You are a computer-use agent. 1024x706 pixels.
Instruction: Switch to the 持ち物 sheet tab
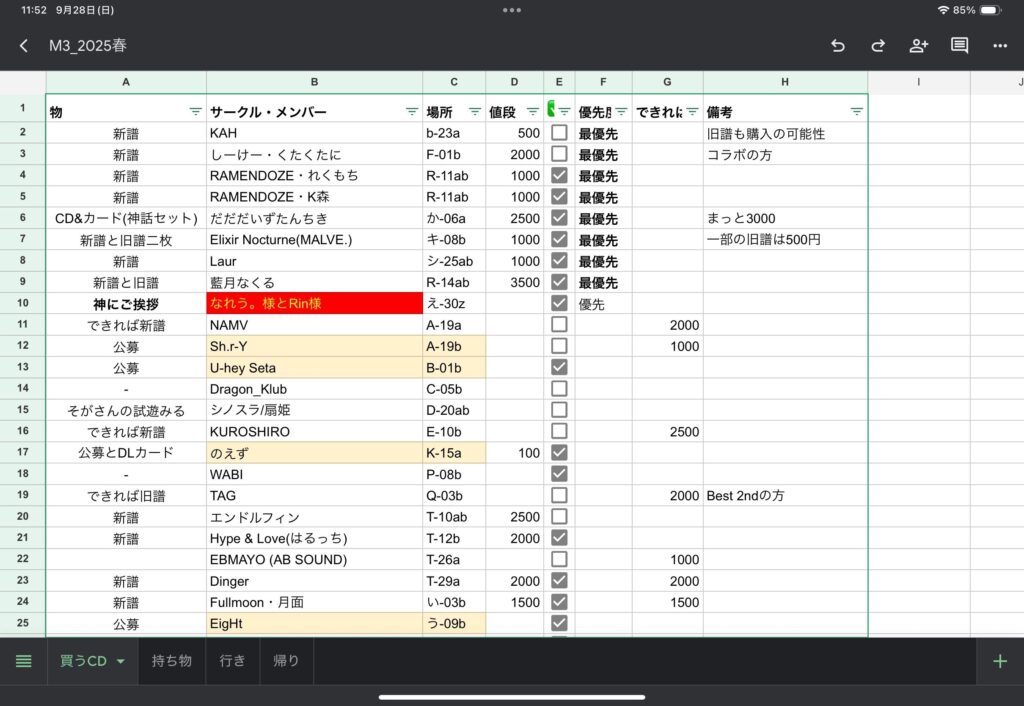172,661
